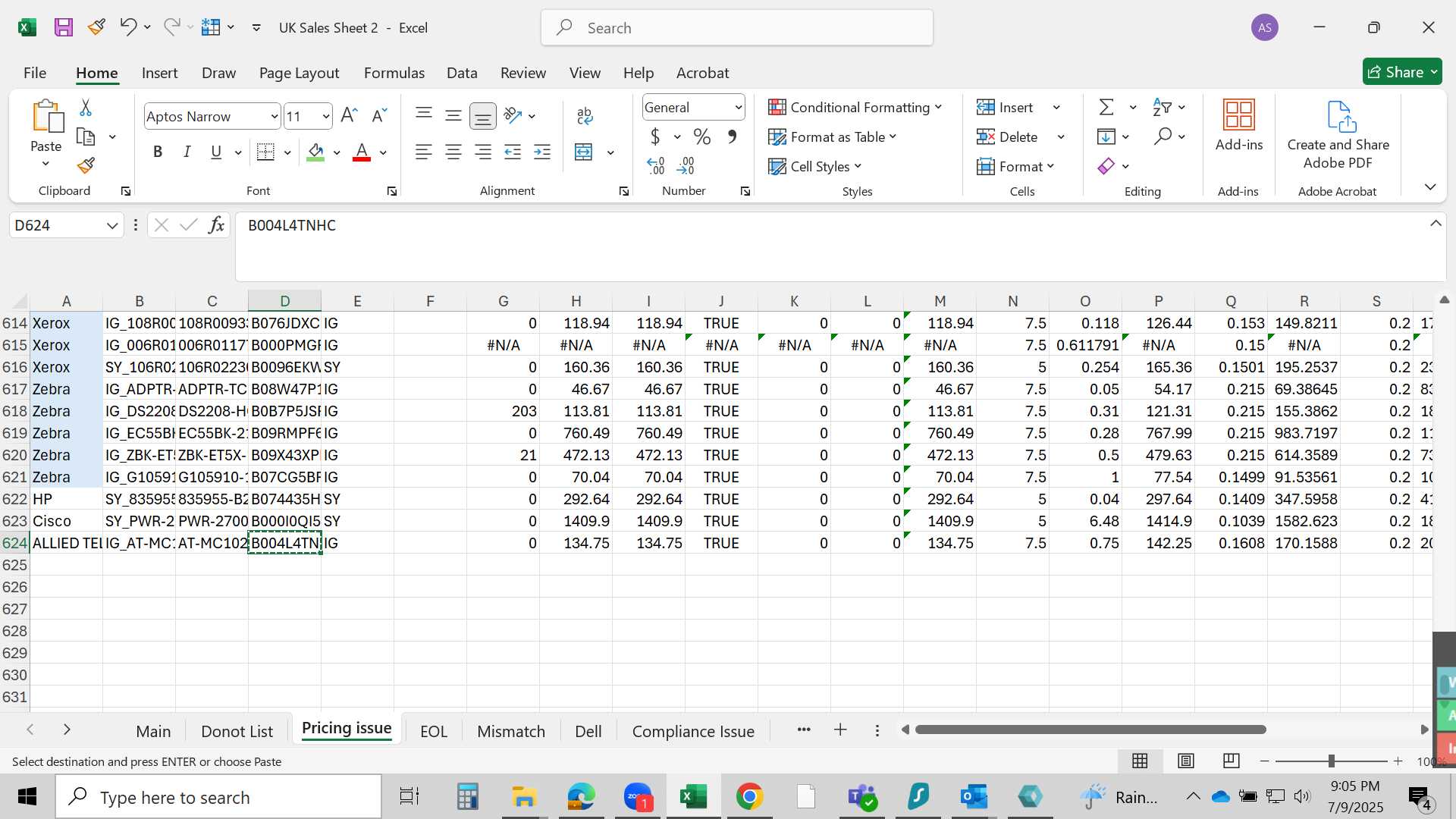Switch to Page Layout view in status bar

(x=1186, y=761)
